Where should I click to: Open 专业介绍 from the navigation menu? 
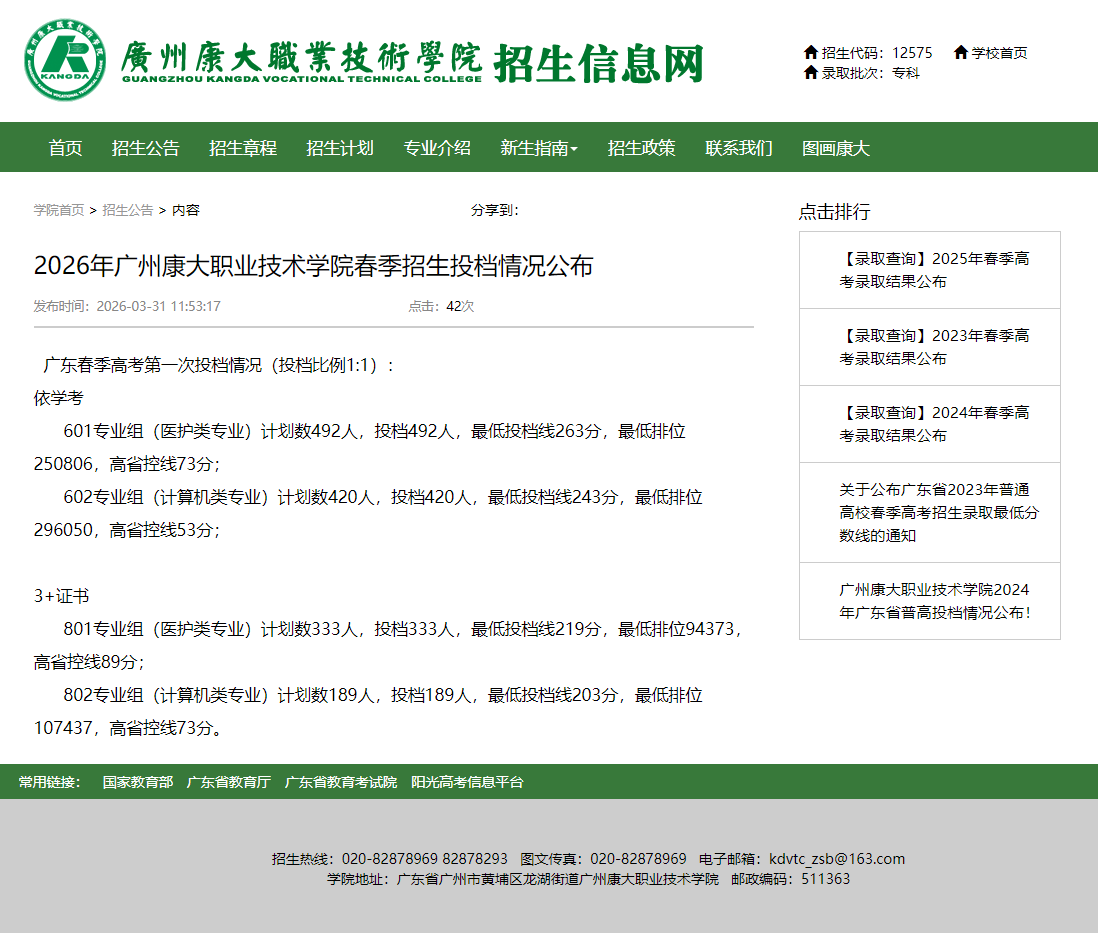coord(437,147)
